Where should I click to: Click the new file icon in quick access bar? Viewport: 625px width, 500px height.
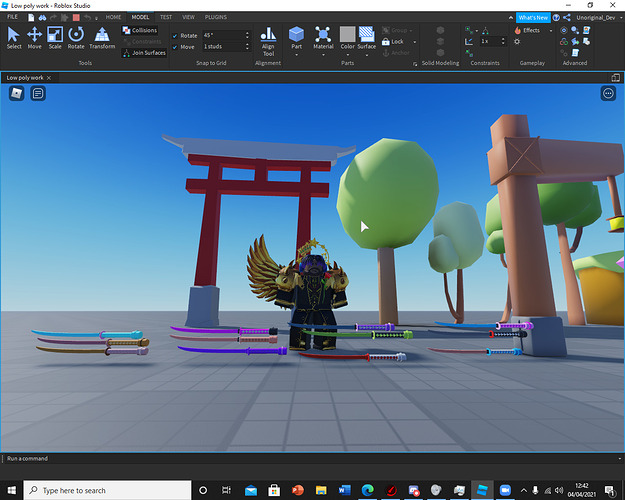point(31,17)
